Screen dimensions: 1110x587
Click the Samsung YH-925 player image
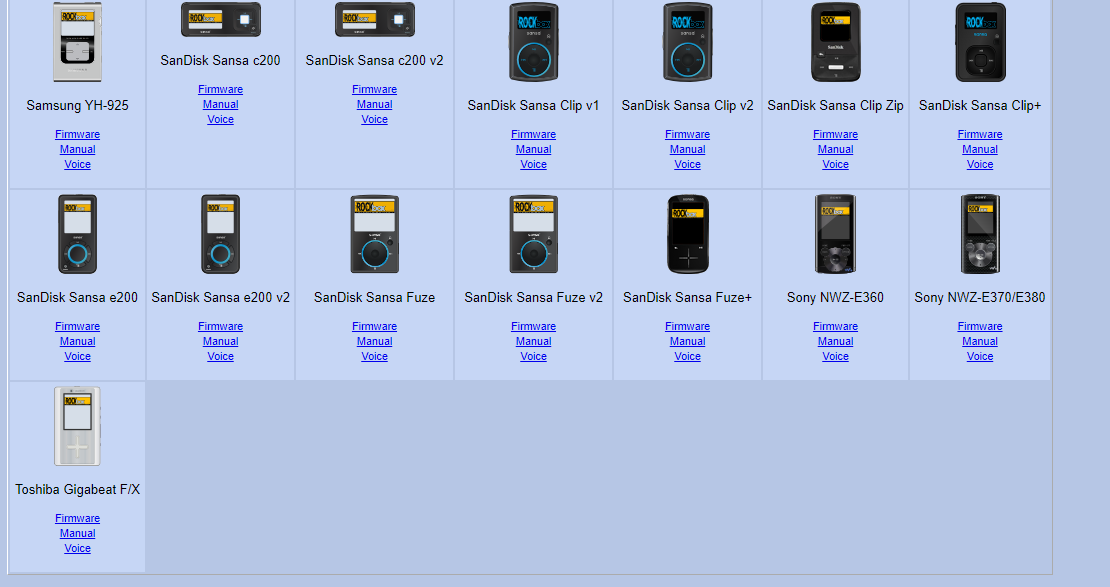click(x=77, y=42)
